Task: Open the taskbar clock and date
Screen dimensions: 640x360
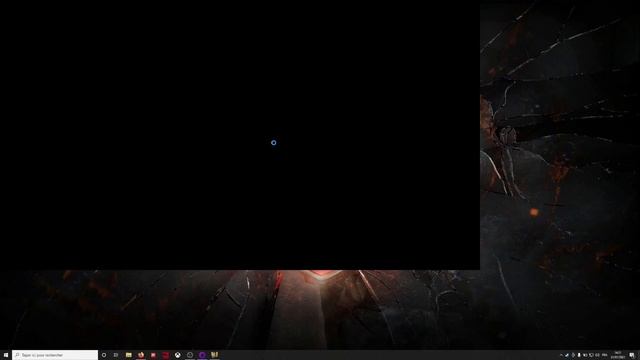Action: coord(618,355)
